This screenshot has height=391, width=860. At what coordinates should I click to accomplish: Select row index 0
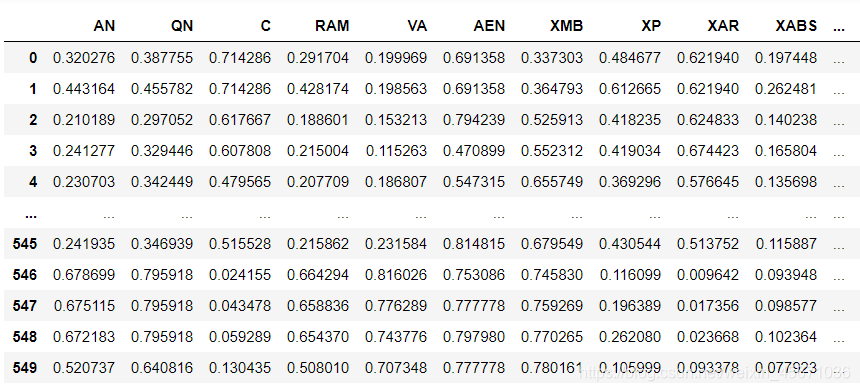pyautogui.click(x=33, y=58)
